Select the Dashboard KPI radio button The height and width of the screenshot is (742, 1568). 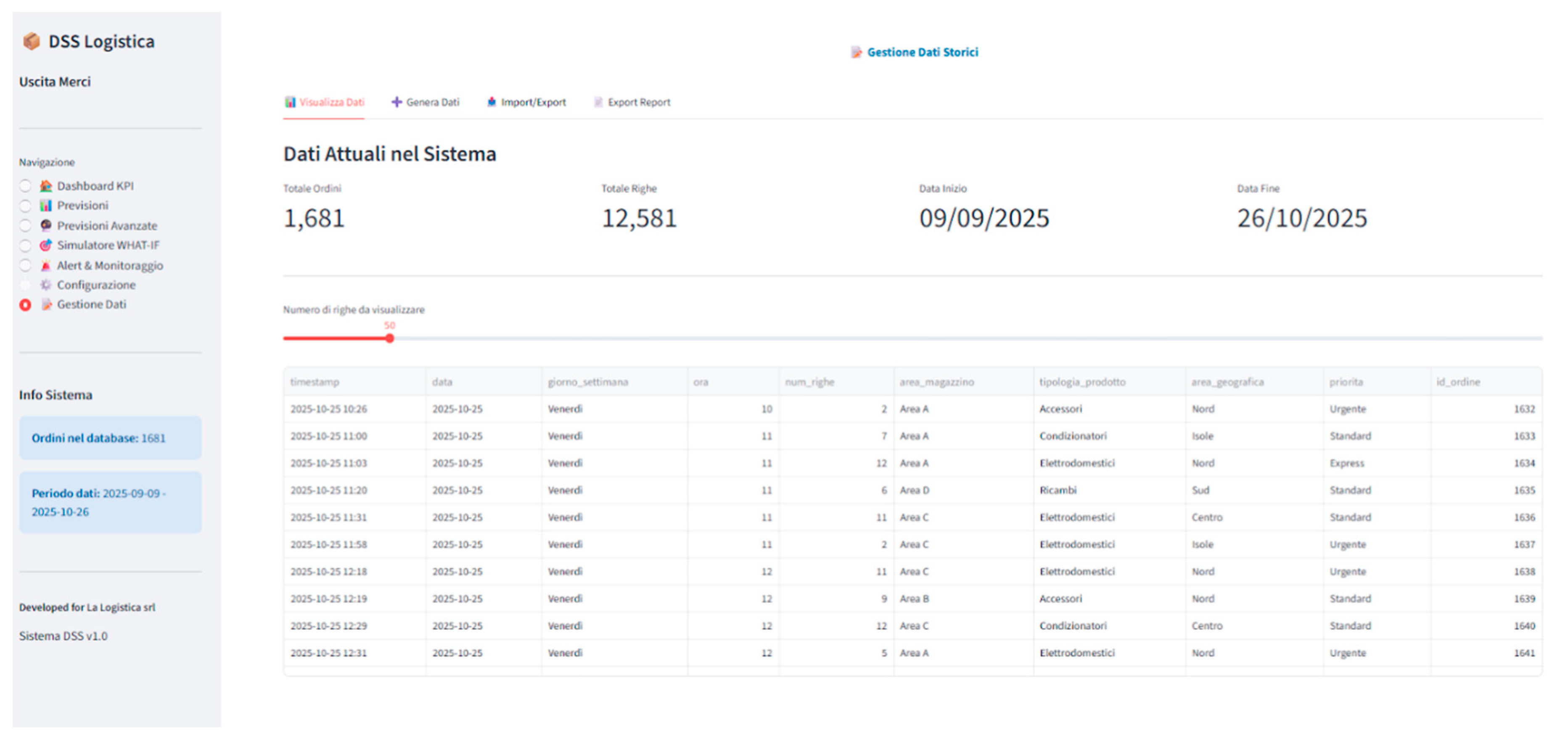click(x=25, y=185)
